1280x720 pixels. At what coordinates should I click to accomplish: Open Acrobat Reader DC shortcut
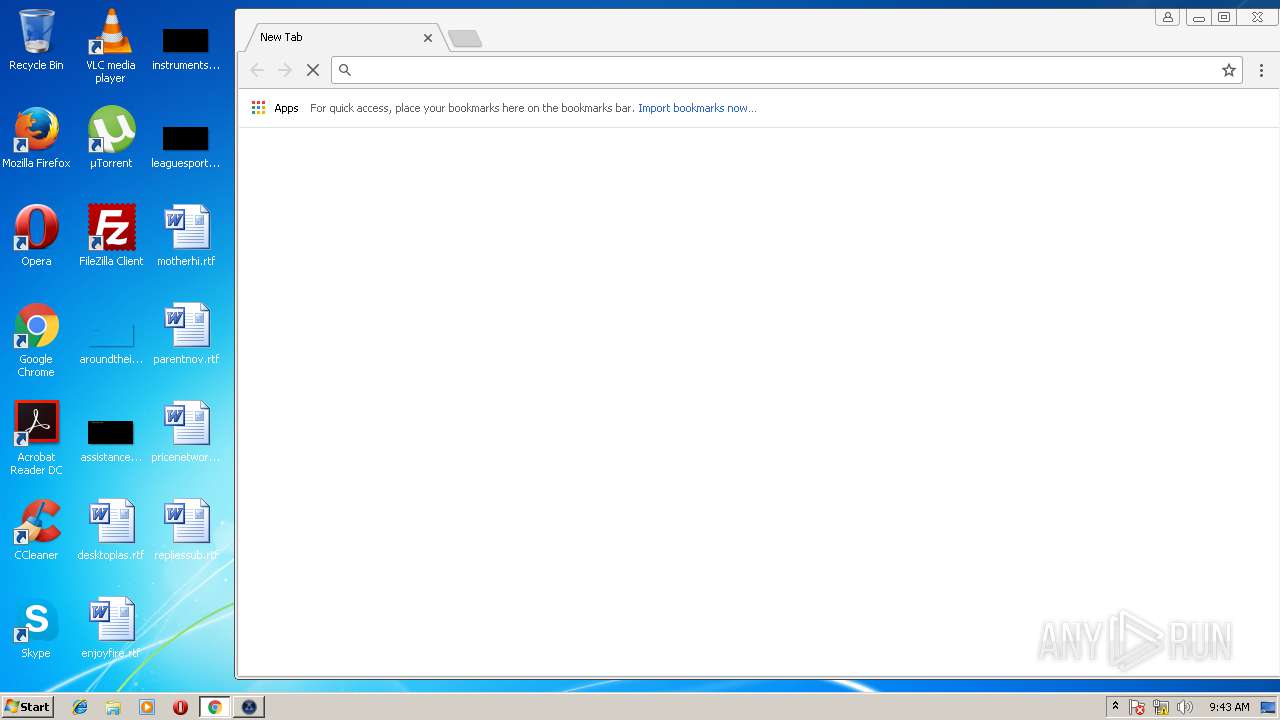tap(36, 438)
